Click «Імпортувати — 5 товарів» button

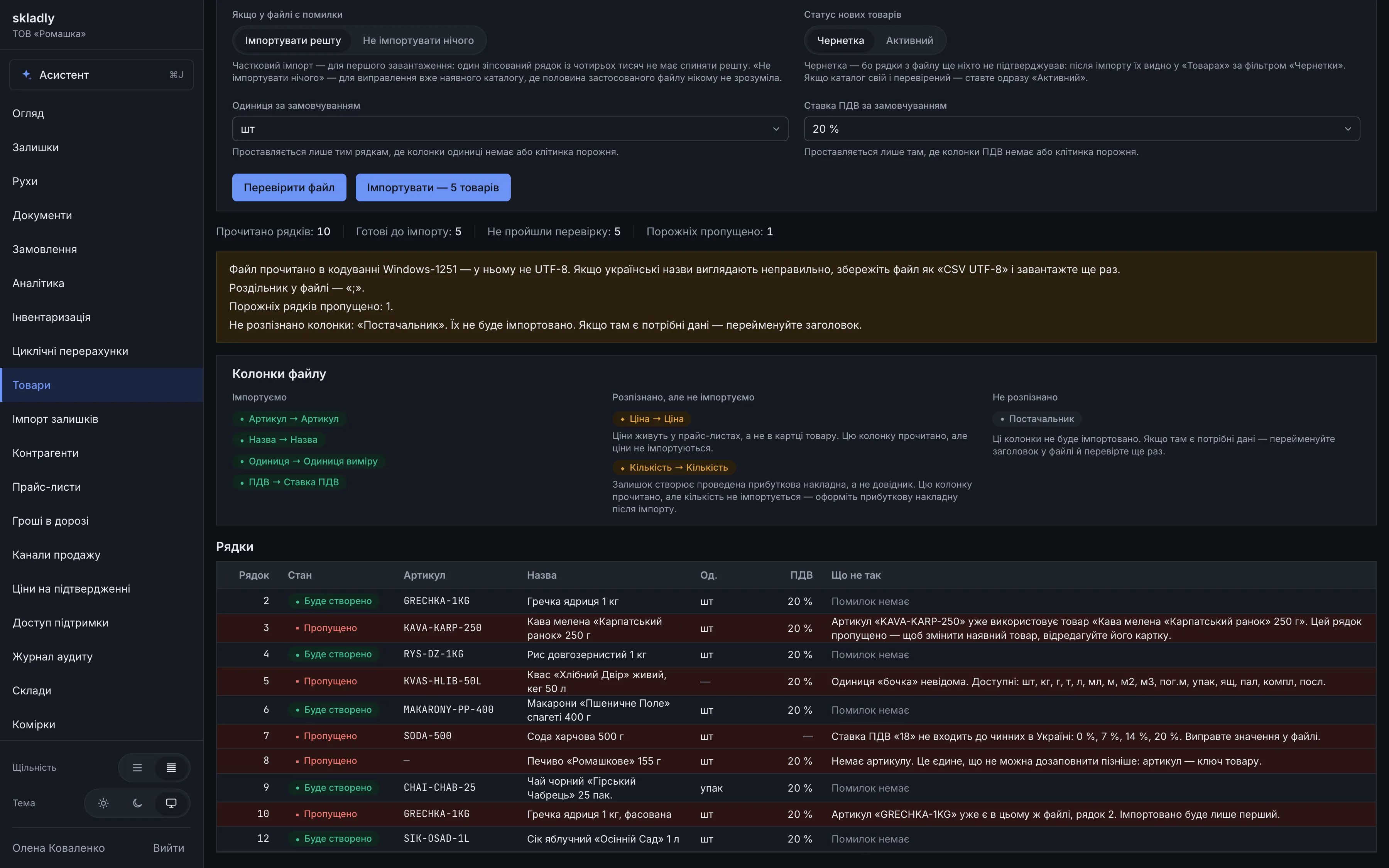[x=433, y=188]
